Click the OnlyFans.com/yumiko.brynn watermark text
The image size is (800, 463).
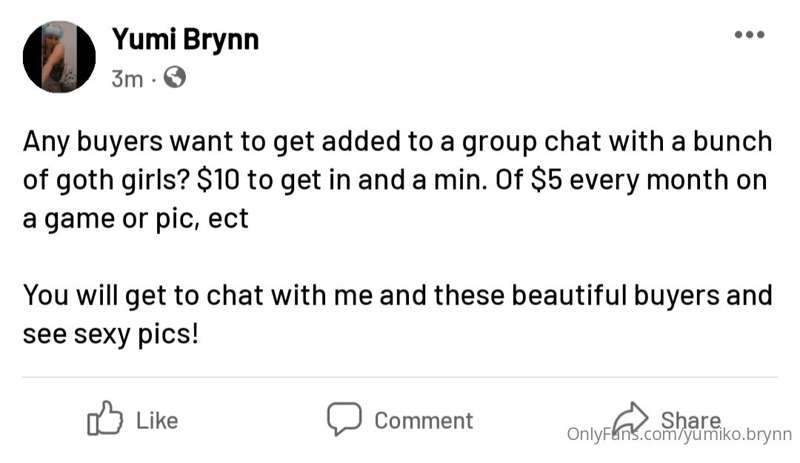tap(679, 434)
